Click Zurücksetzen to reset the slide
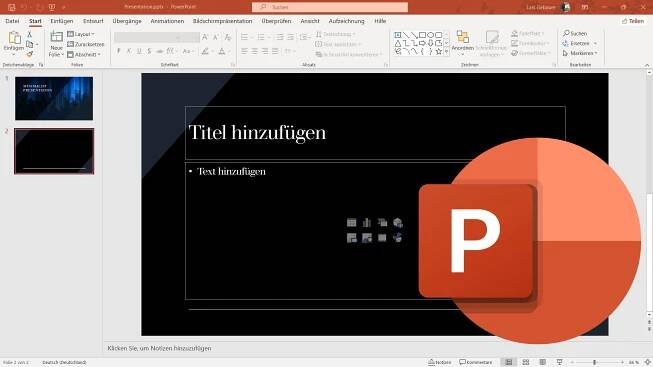This screenshot has height=367, width=653. [x=86, y=44]
